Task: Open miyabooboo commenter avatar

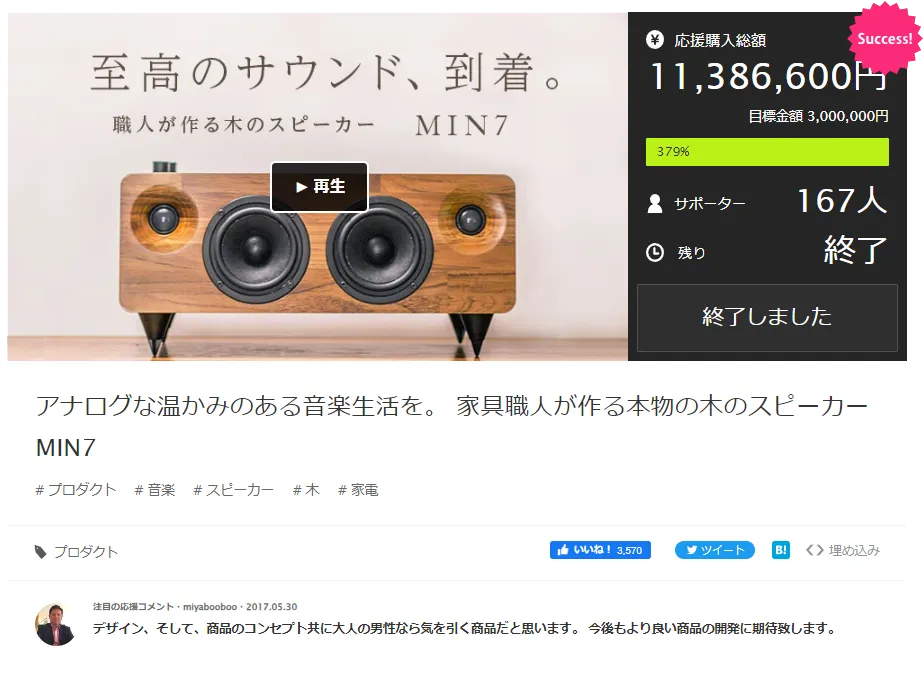Action: (x=55, y=624)
